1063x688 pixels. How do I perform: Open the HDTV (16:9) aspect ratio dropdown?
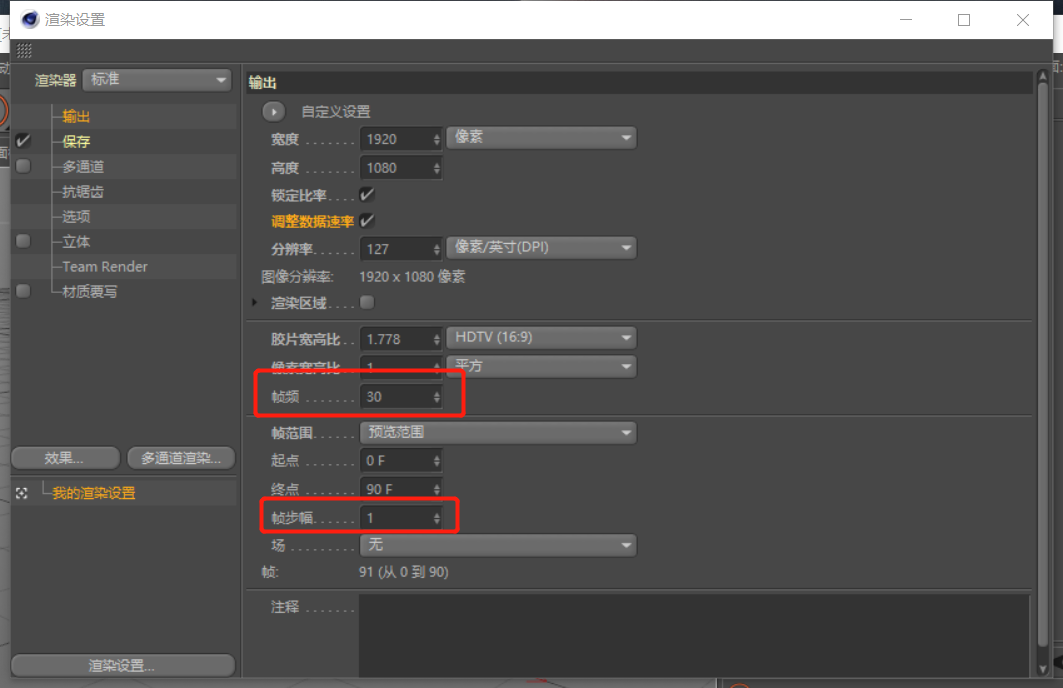pos(541,337)
